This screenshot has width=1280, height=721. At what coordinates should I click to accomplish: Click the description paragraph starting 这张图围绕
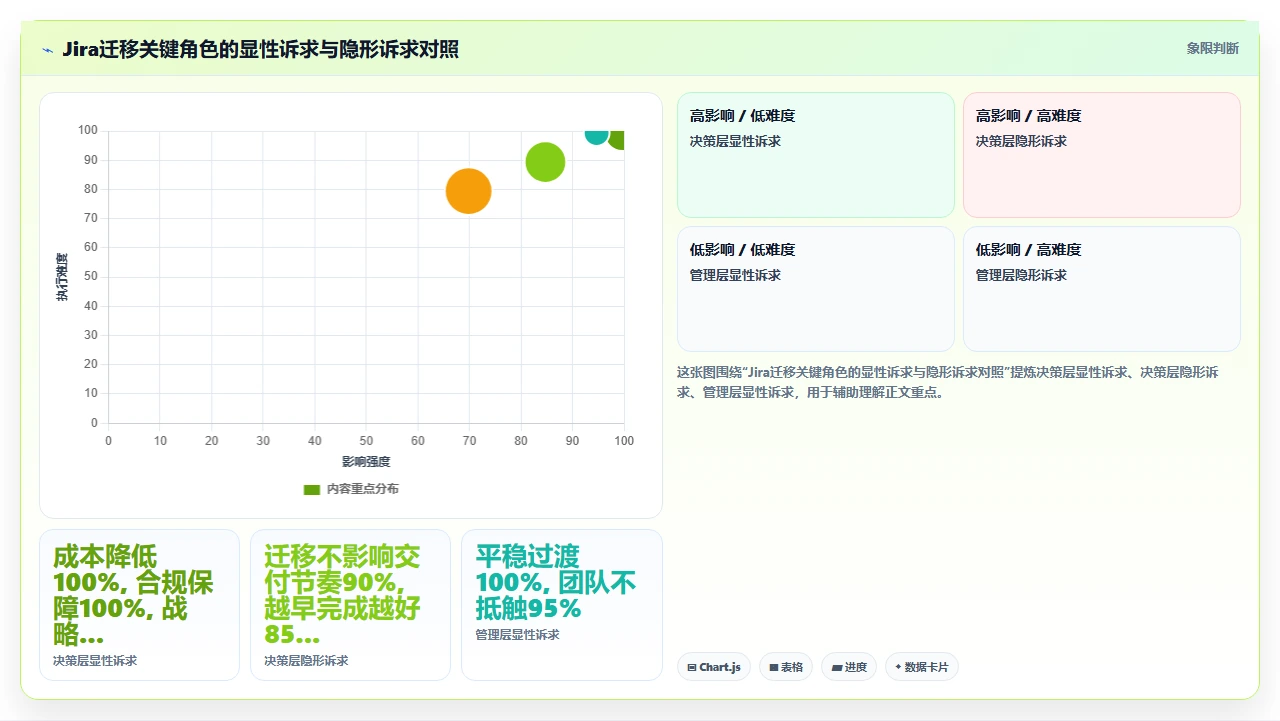pyautogui.click(x=947, y=382)
